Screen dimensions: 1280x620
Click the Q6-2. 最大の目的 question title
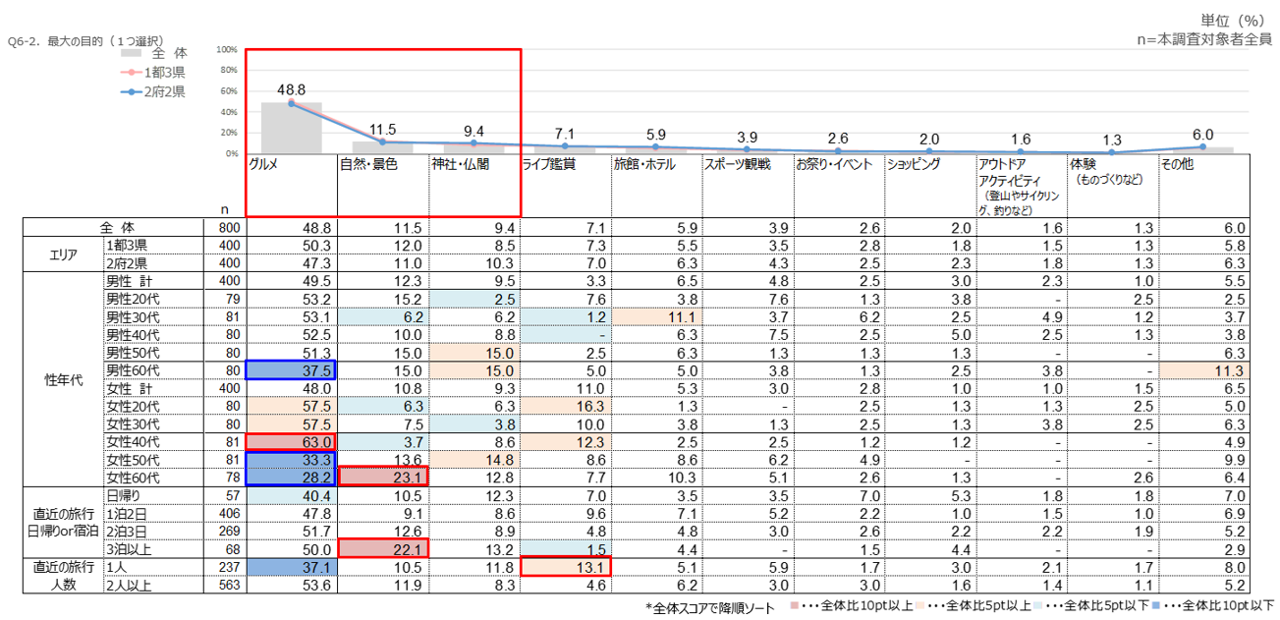(85, 41)
